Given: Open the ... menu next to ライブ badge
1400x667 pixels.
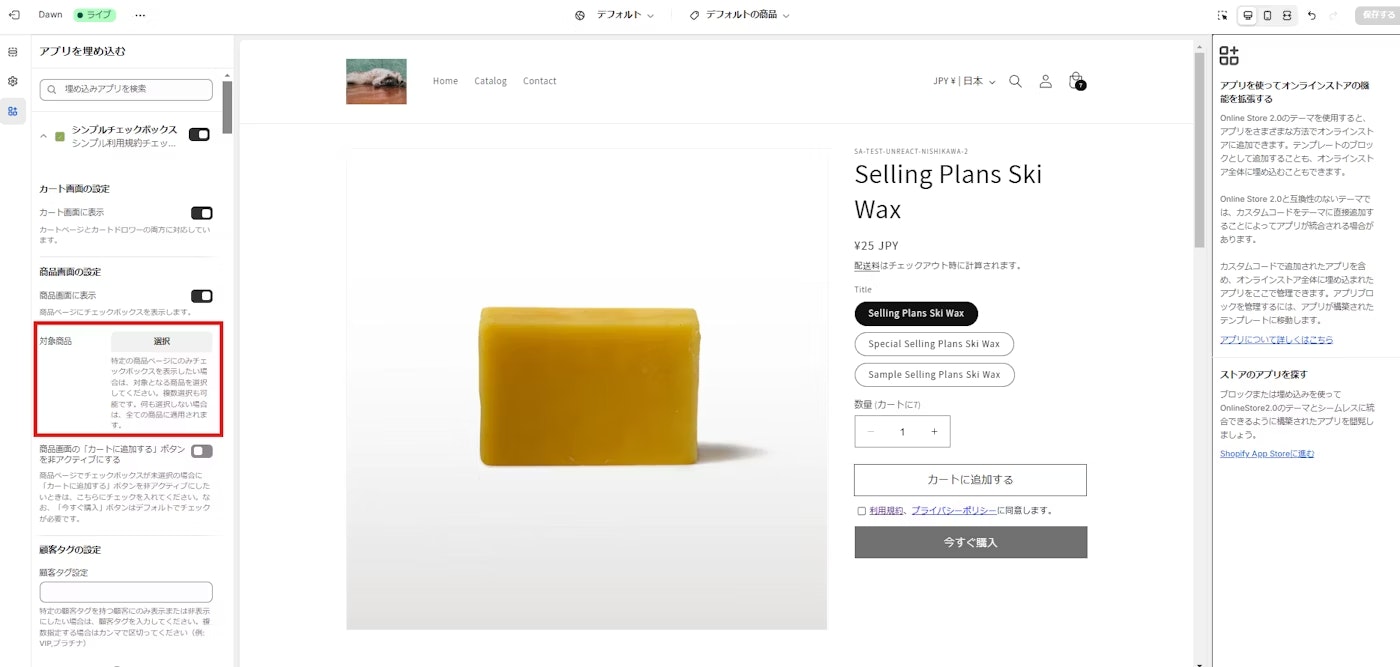Looking at the screenshot, I should [140, 15].
